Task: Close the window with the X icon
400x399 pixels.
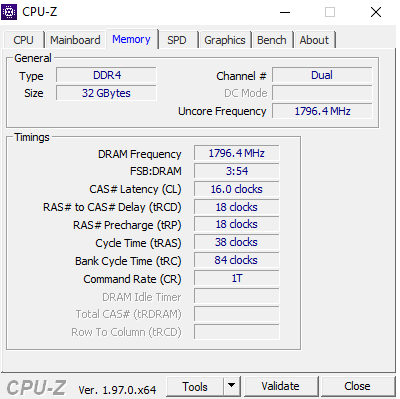Action: tap(376, 12)
